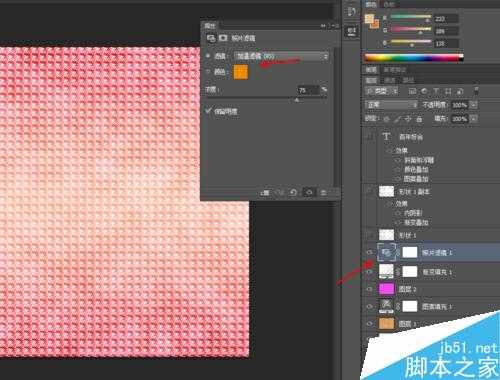The image size is (500, 380).
Task: Lock all padlock icon in Layers panel
Action: click(419, 119)
